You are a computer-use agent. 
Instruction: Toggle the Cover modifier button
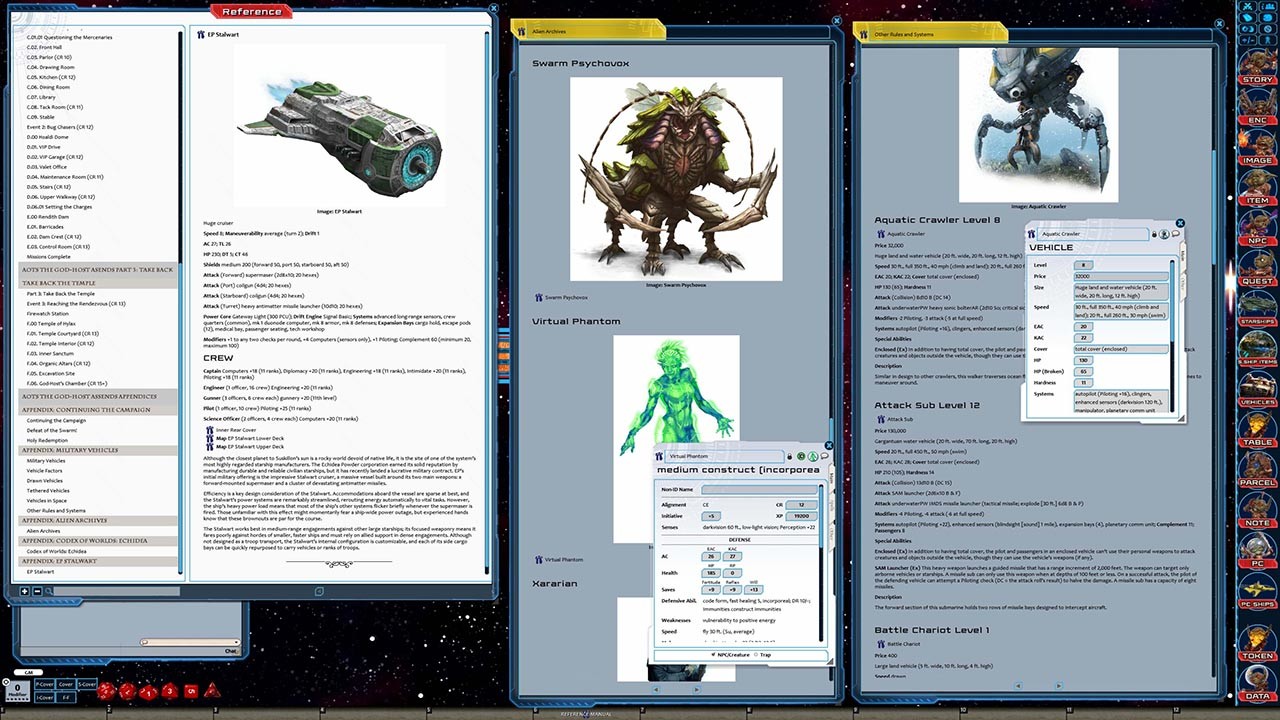point(65,684)
